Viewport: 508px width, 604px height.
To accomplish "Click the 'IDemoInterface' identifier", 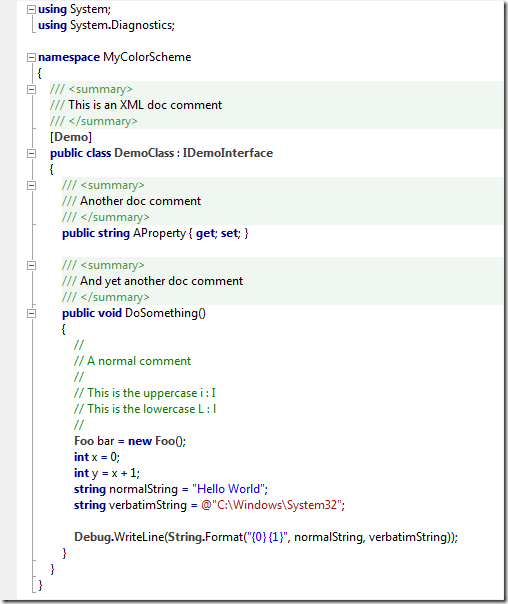I will pos(228,153).
